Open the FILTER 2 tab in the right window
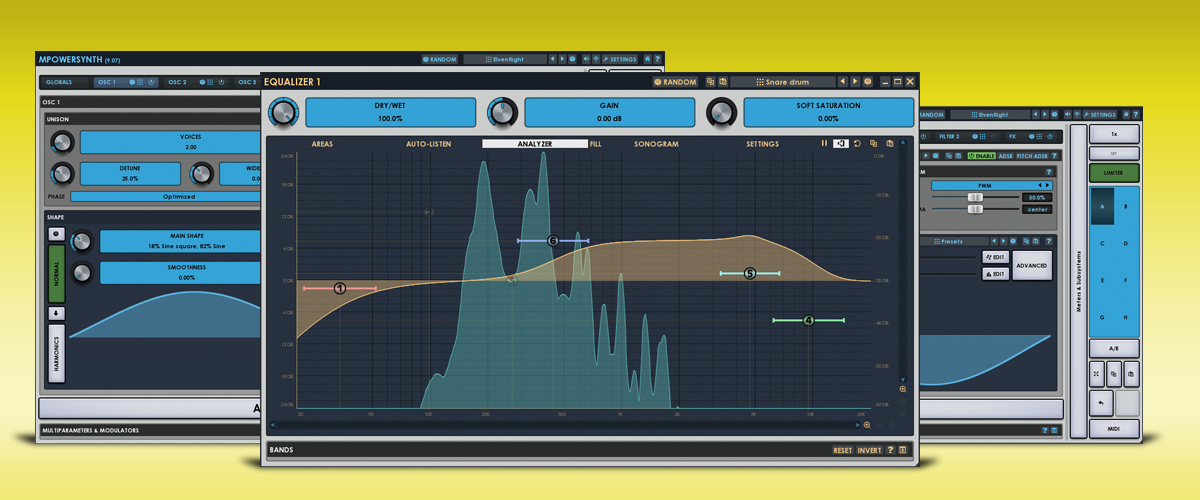The image size is (1200, 500). click(x=949, y=136)
